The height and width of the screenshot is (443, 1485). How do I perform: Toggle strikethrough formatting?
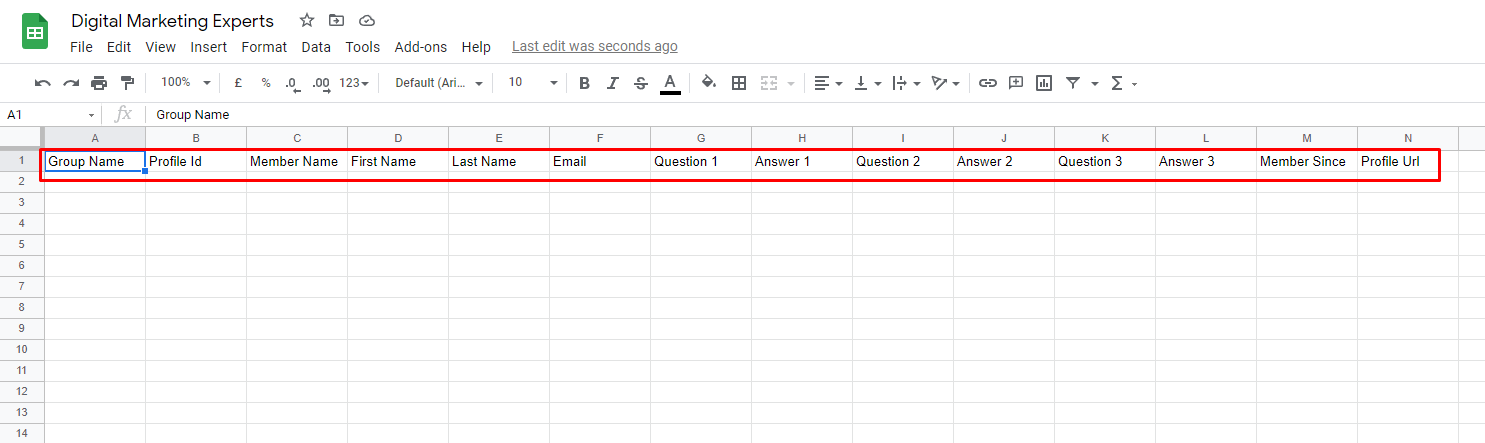coord(641,83)
